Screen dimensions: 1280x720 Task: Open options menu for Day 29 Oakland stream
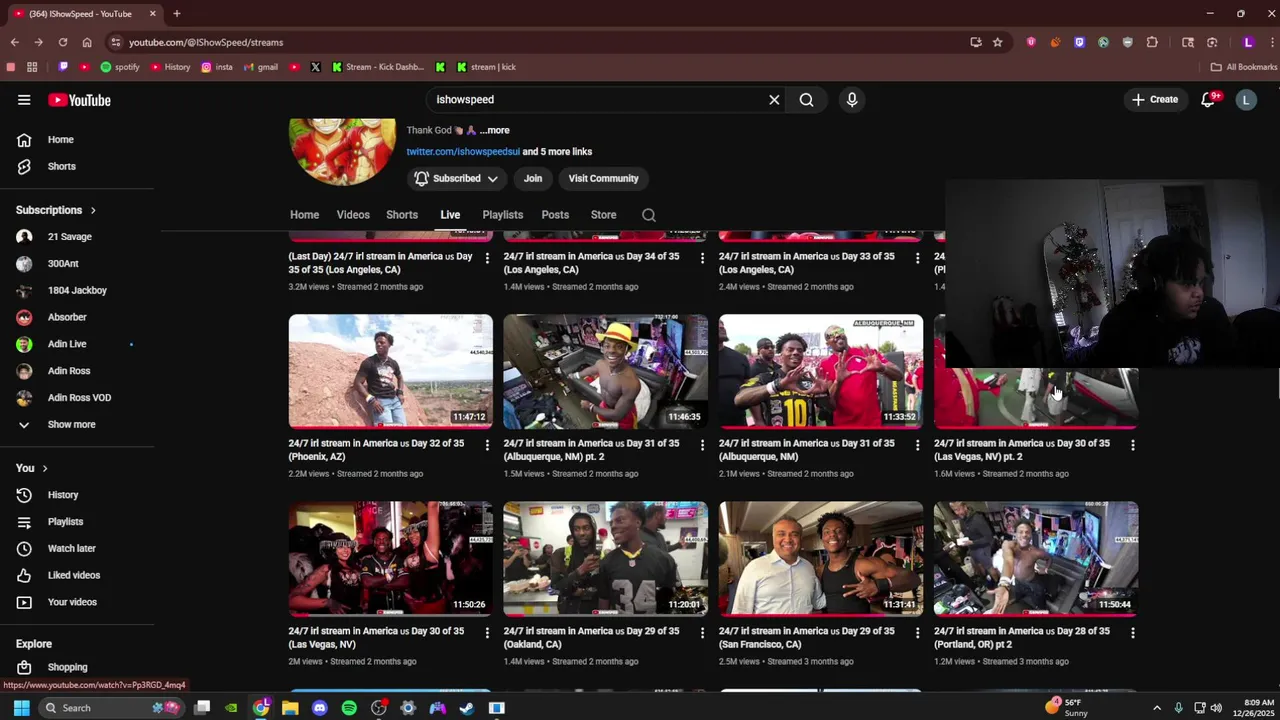coord(702,633)
